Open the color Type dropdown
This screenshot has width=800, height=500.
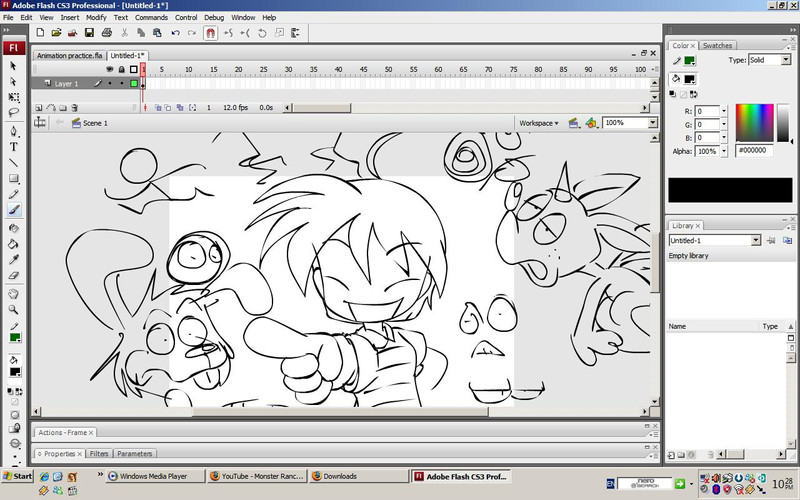point(786,60)
